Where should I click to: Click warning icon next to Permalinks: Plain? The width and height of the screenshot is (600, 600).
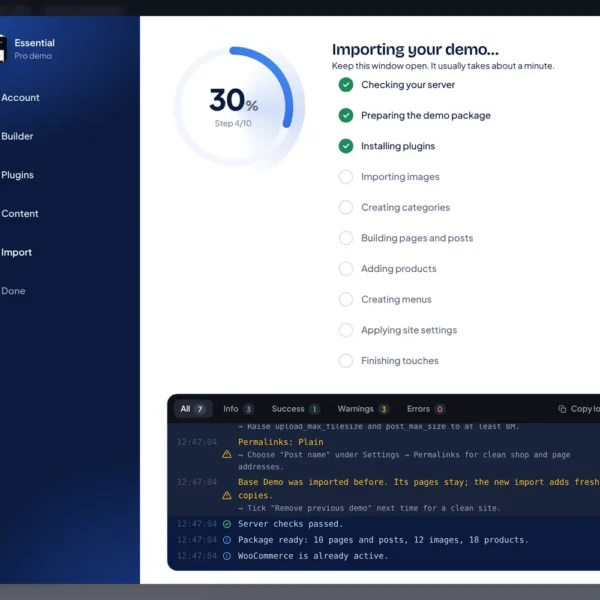(227, 454)
